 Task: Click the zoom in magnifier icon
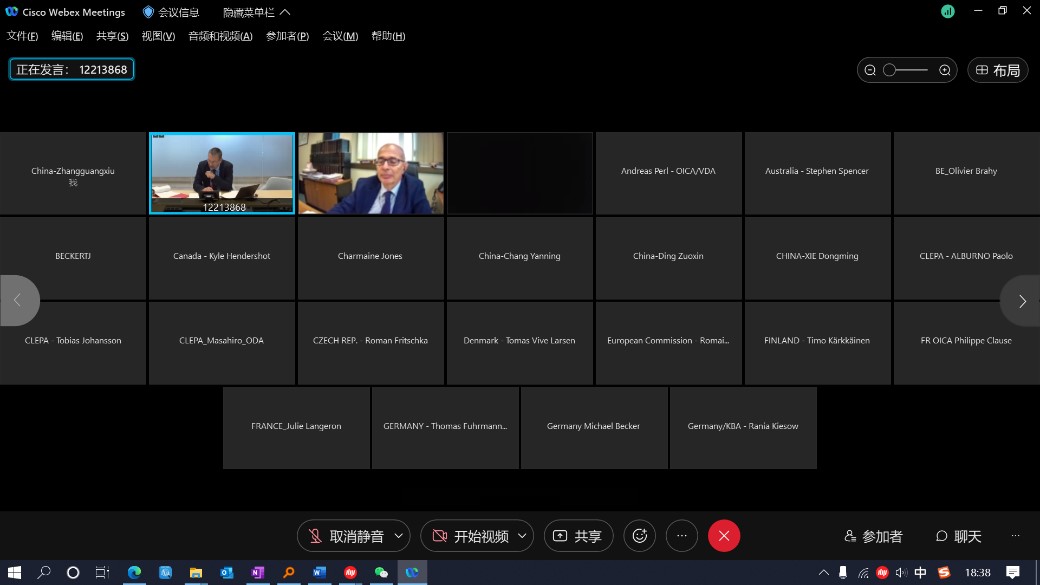945,70
